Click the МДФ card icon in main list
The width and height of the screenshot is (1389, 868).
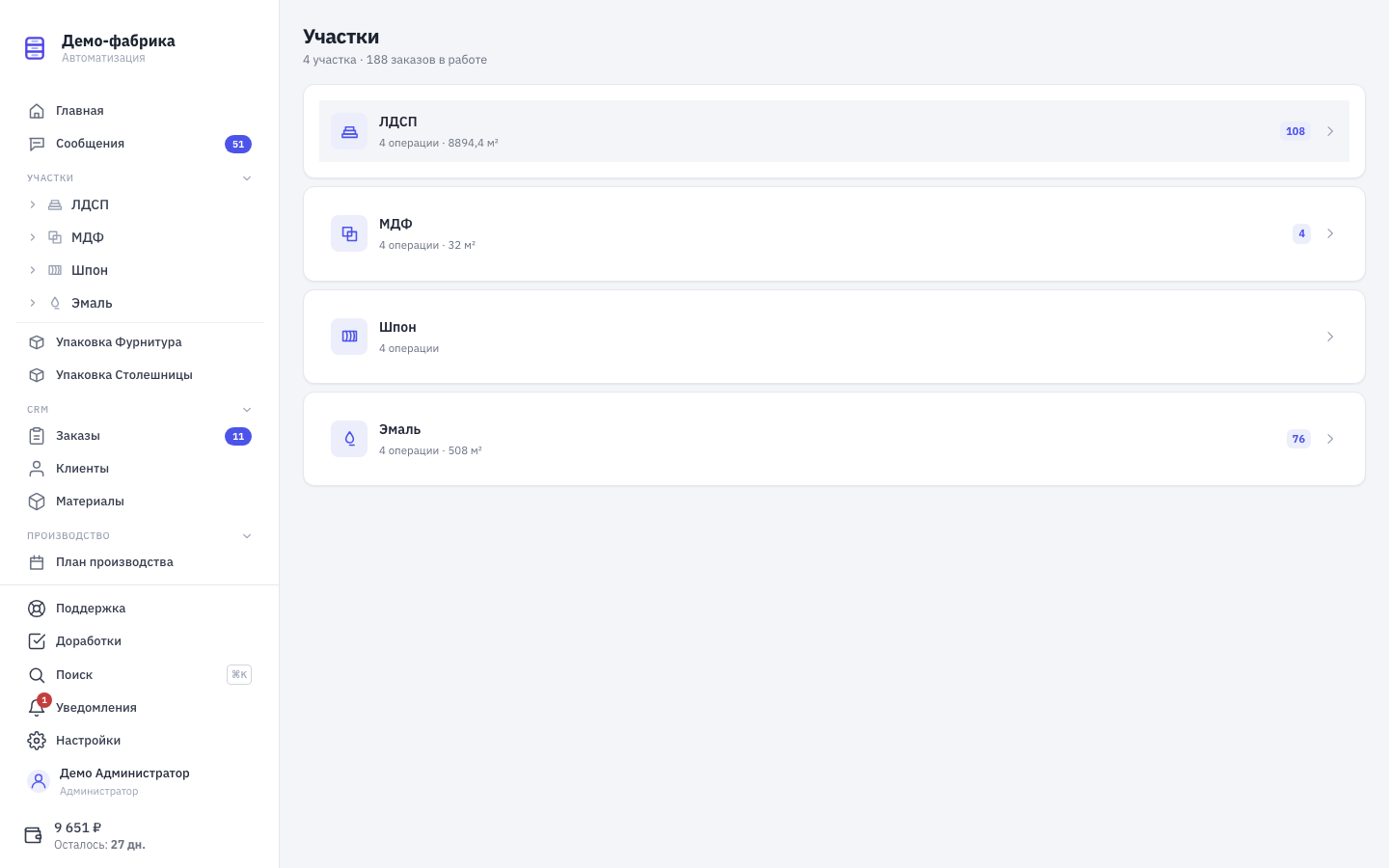pos(349,233)
